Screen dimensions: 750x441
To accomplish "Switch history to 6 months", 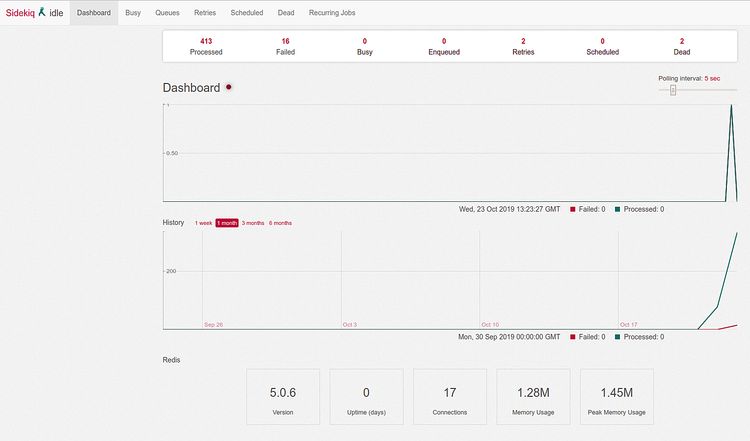I will pos(280,223).
